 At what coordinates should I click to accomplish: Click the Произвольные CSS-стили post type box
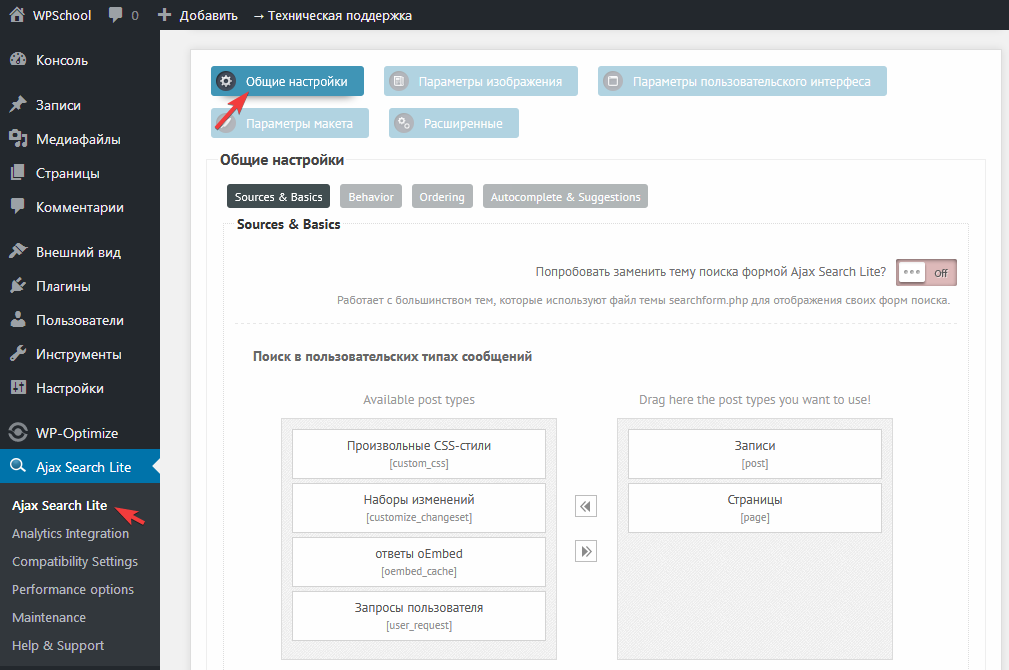(x=418, y=454)
